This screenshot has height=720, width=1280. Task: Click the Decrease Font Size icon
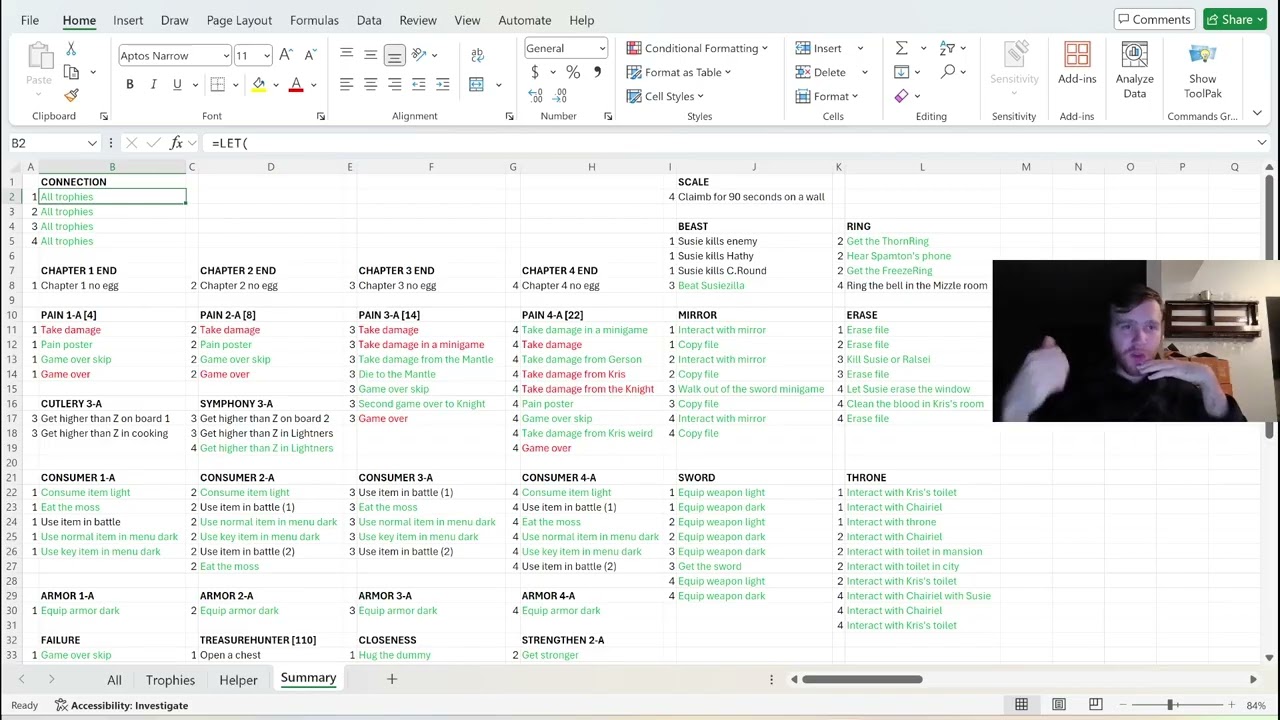310,55
